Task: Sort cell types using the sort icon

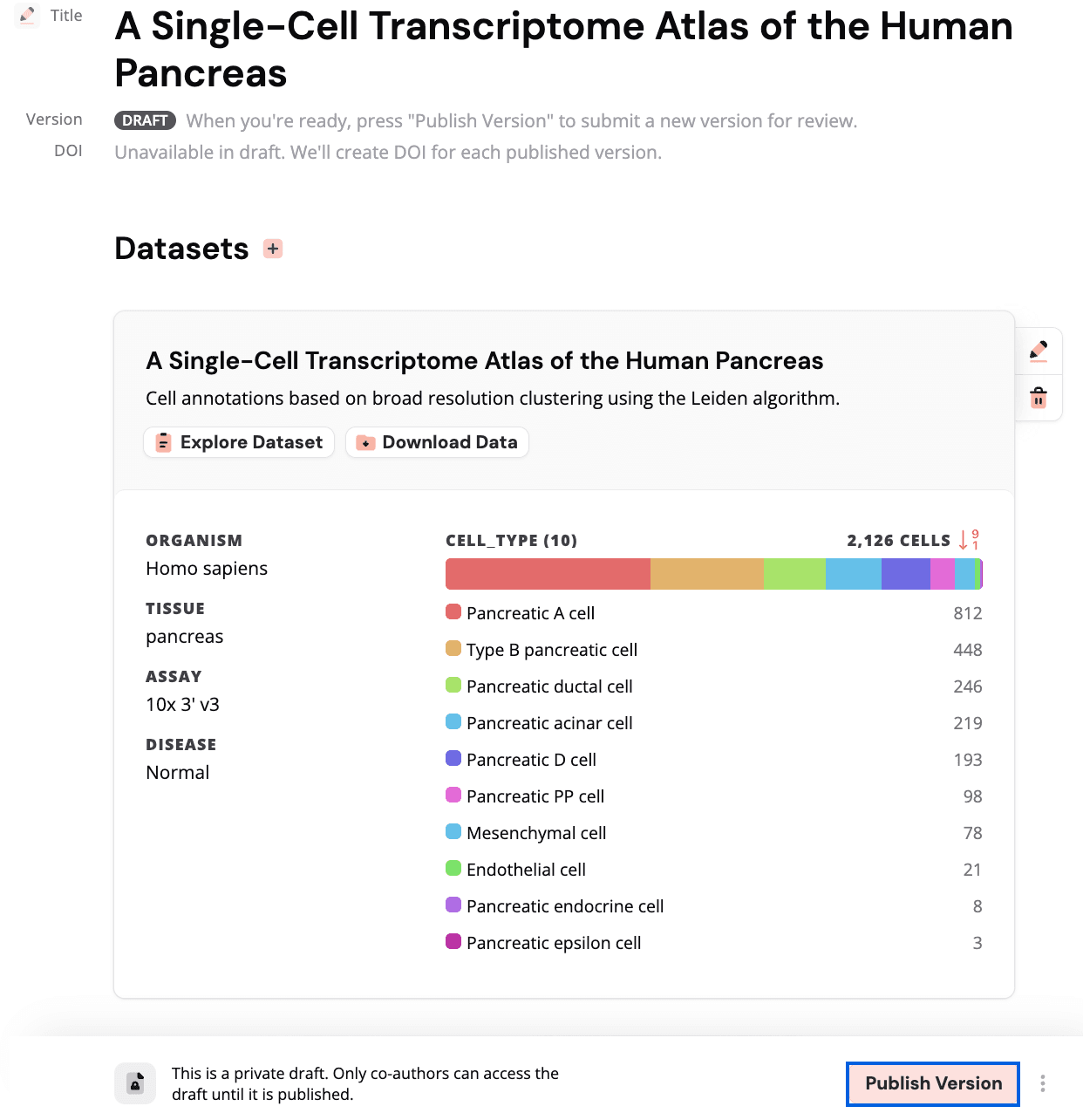Action: [x=969, y=540]
